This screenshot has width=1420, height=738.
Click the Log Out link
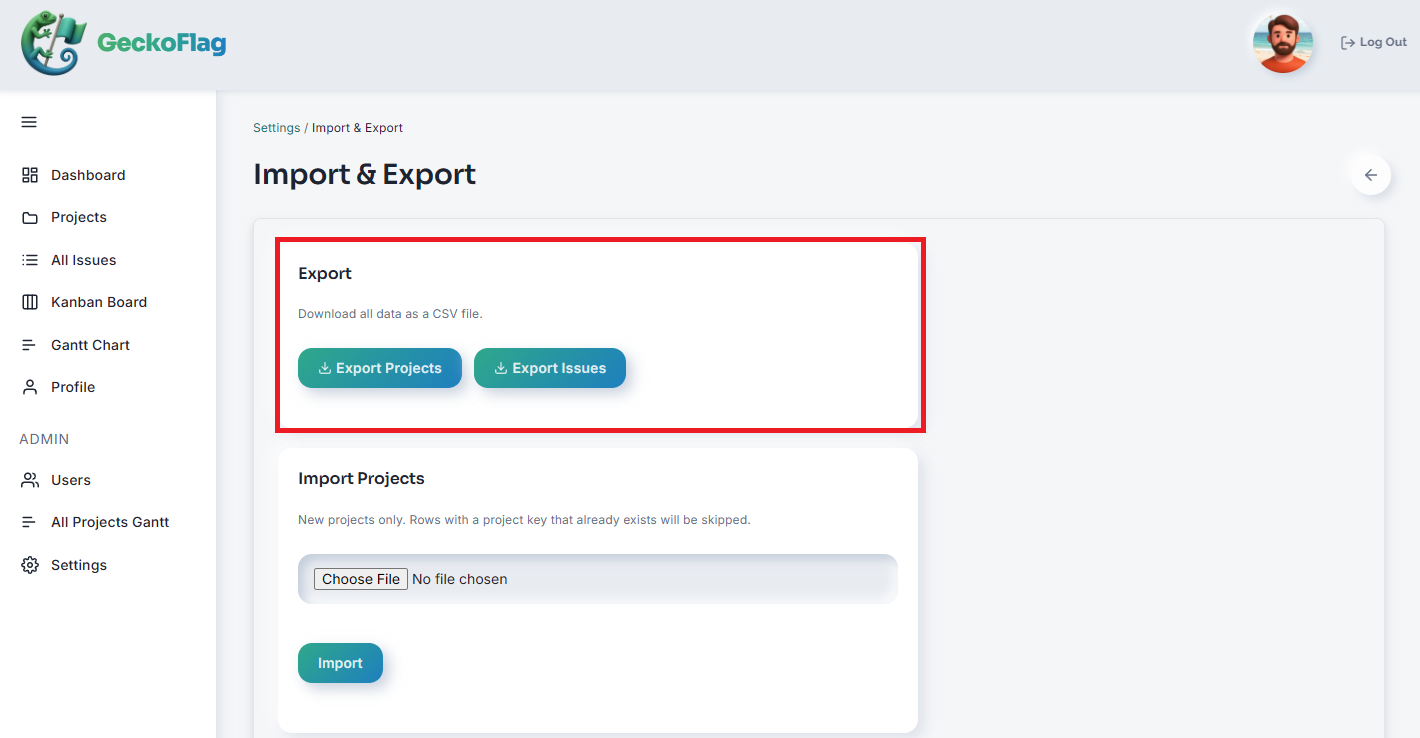tap(1374, 43)
